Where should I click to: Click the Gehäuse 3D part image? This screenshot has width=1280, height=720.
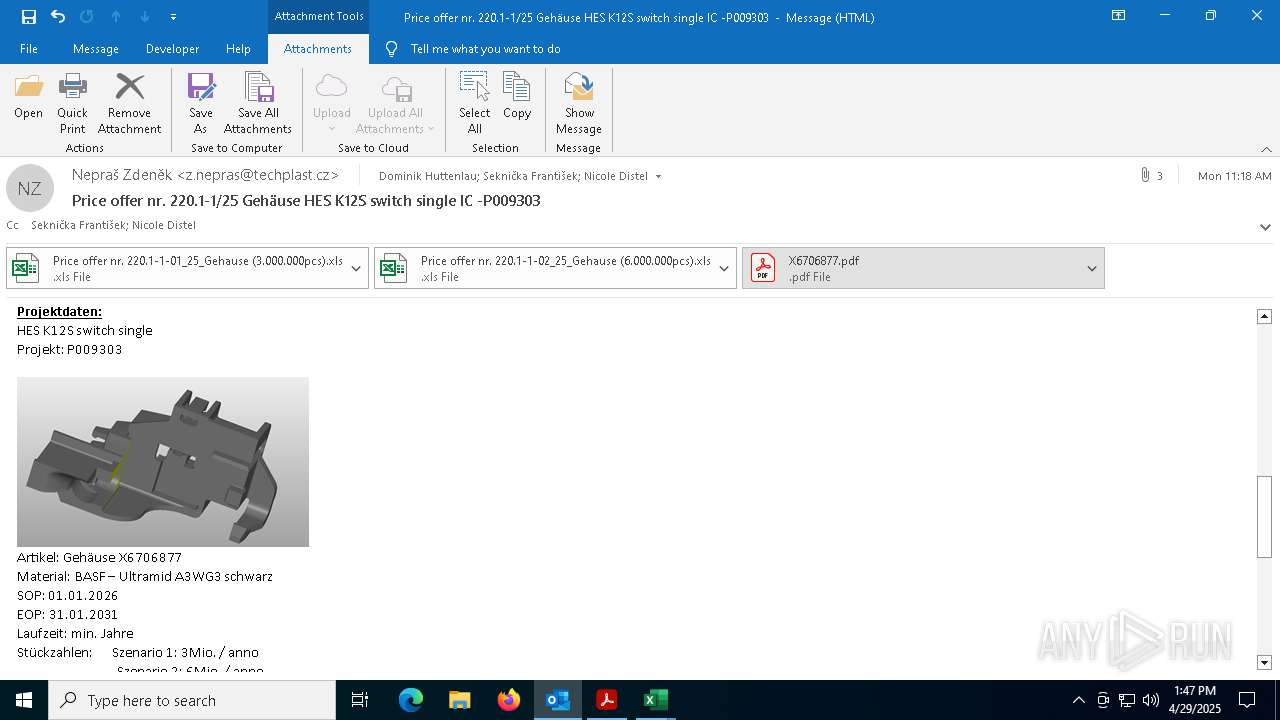click(163, 462)
